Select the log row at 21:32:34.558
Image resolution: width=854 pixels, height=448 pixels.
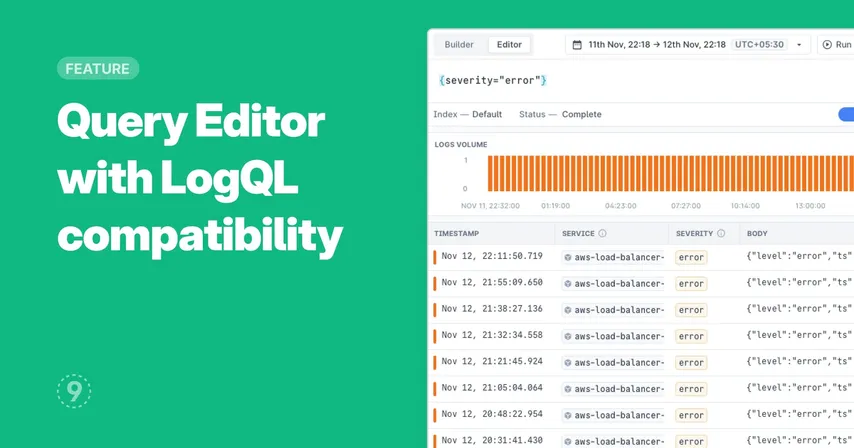click(x=641, y=336)
